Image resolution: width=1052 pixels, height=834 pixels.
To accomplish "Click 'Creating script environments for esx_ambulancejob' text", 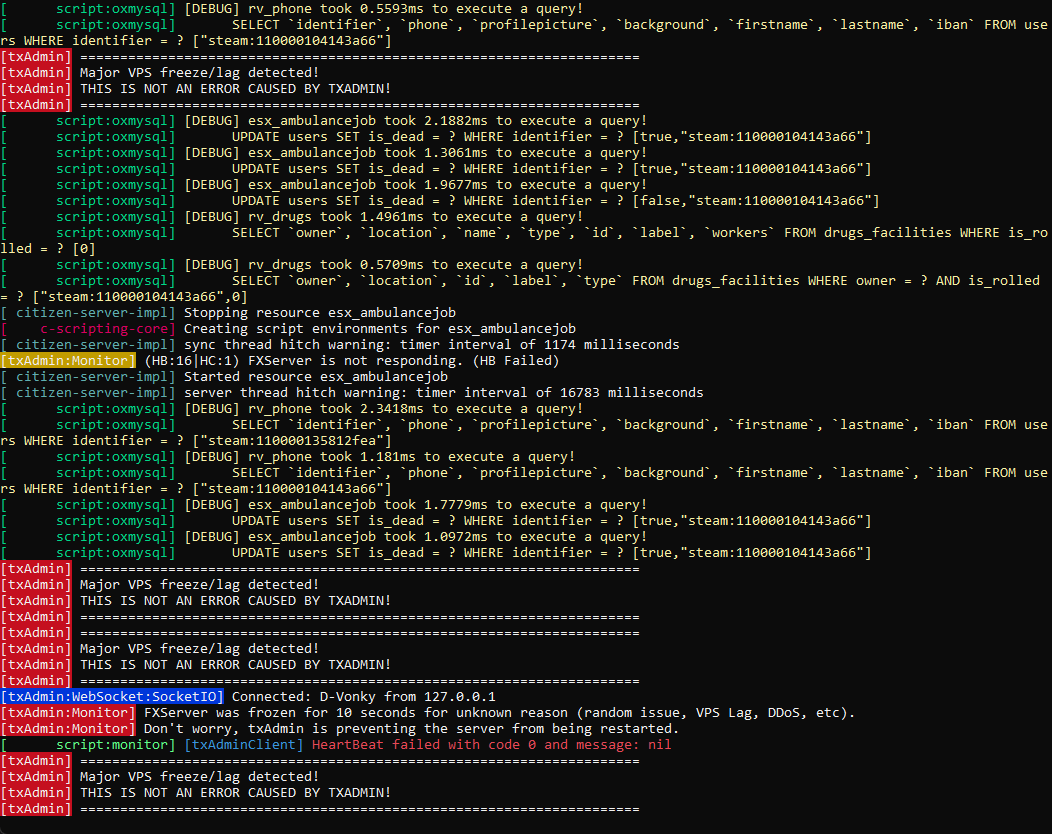I will pos(379,329).
